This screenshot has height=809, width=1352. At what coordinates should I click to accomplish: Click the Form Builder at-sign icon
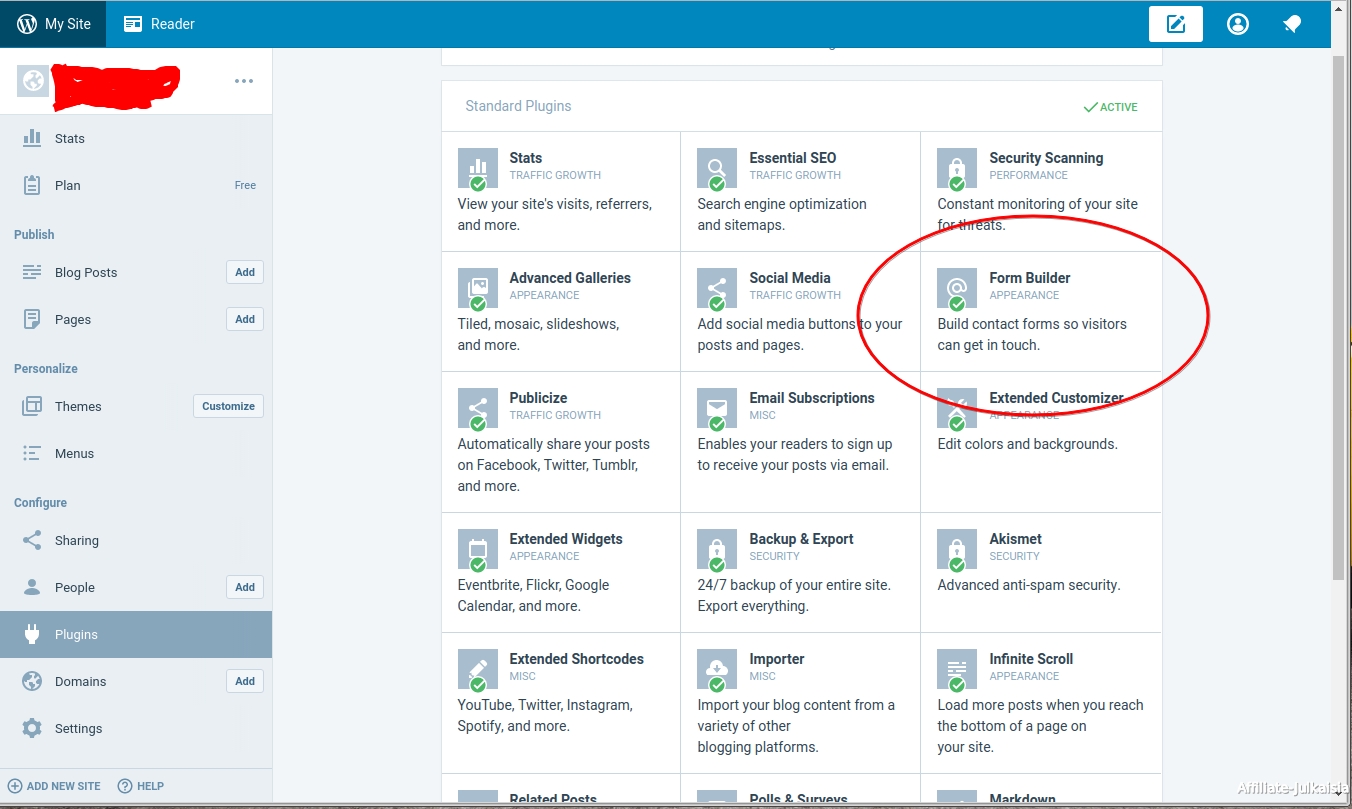coord(956,287)
